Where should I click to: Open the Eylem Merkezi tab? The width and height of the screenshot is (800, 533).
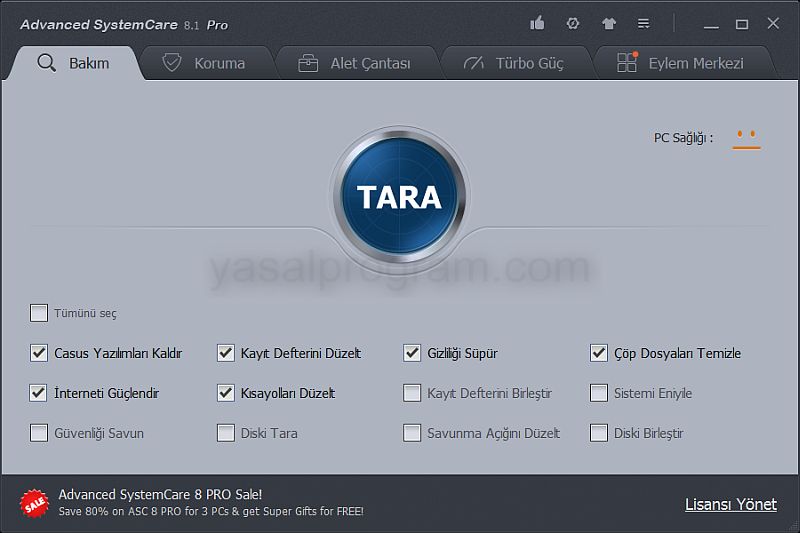point(681,63)
